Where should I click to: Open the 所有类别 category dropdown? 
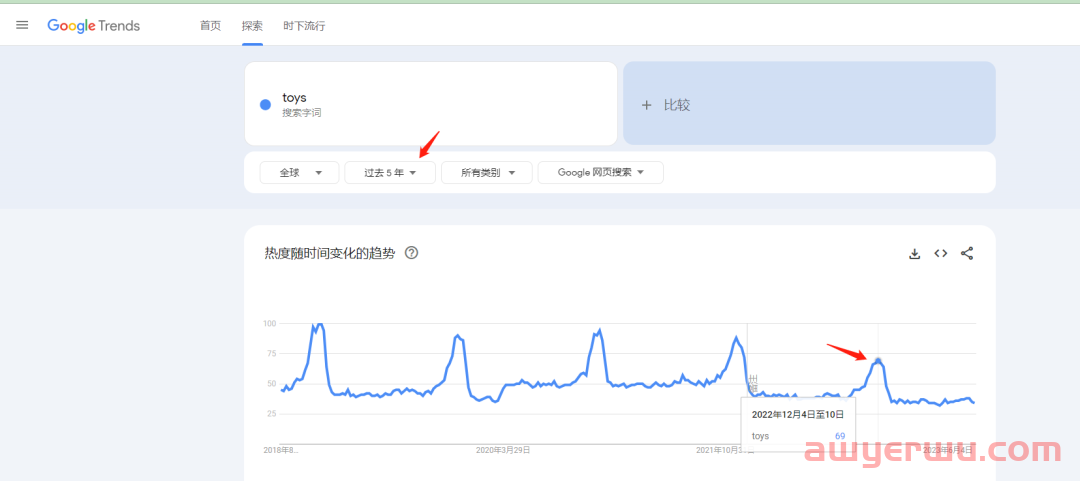click(486, 173)
